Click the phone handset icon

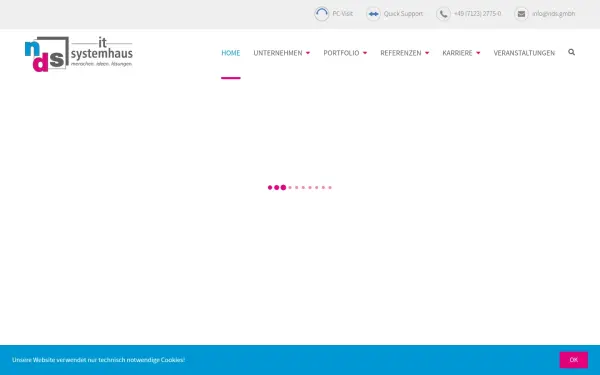[x=443, y=14]
